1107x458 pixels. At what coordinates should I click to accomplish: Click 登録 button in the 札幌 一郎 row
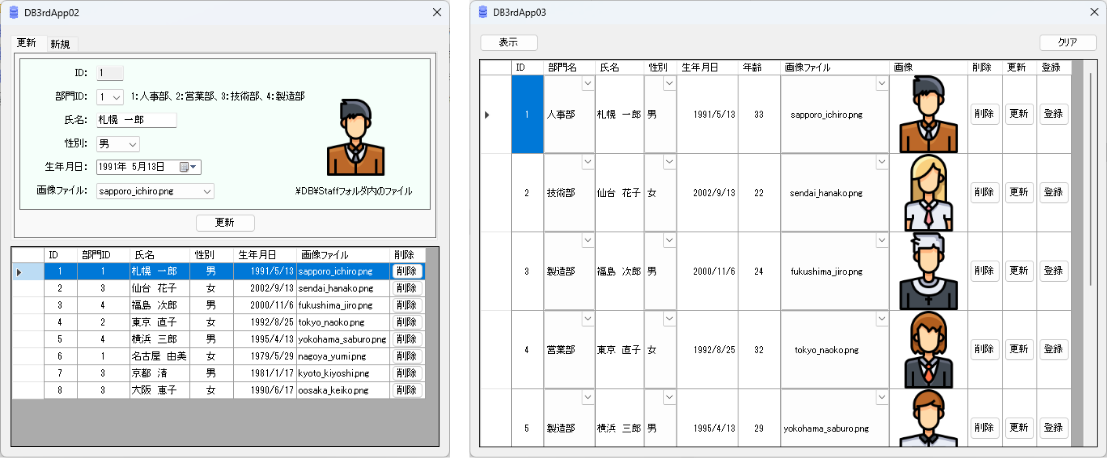tap(1052, 114)
